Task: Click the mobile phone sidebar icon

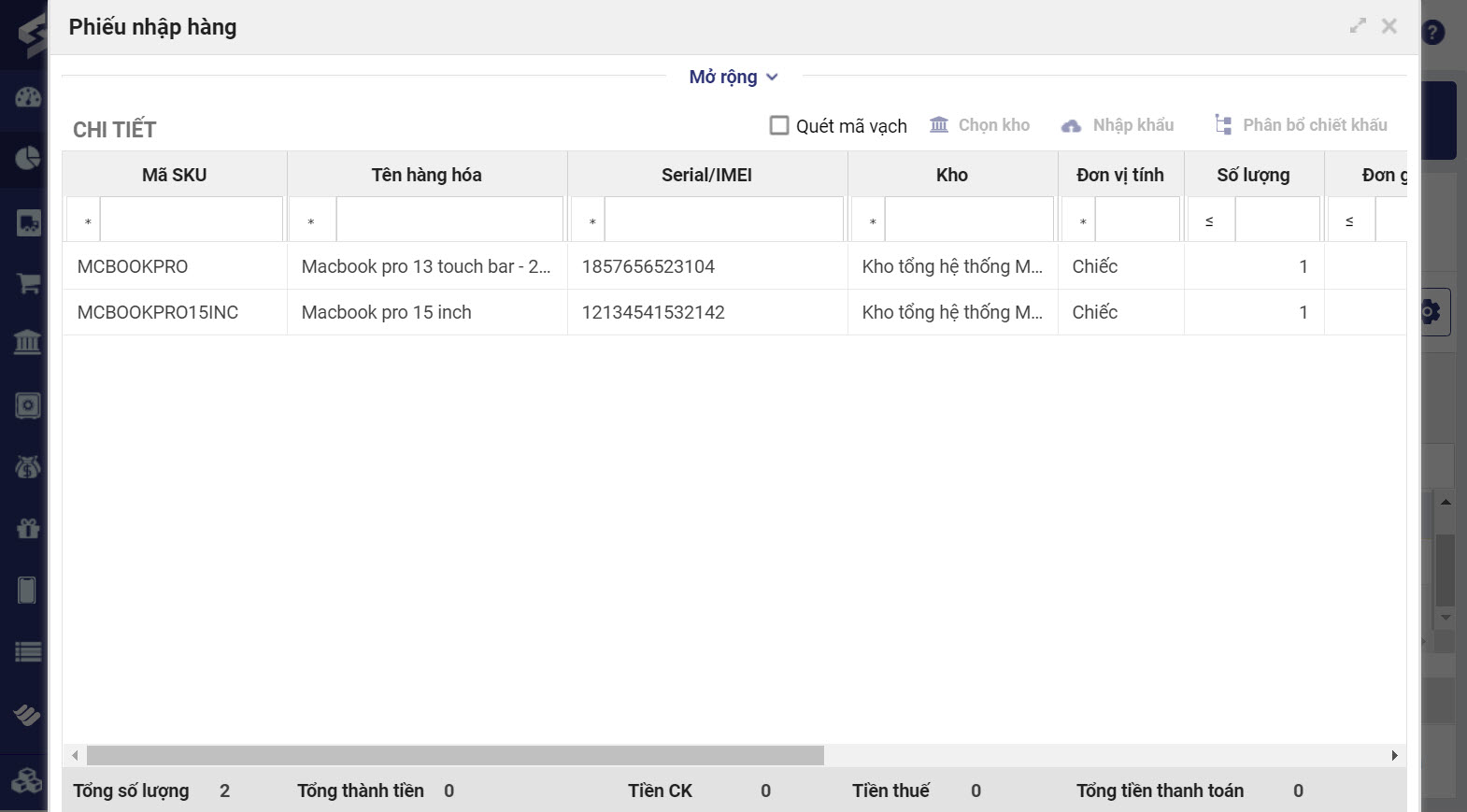Action: click(27, 590)
